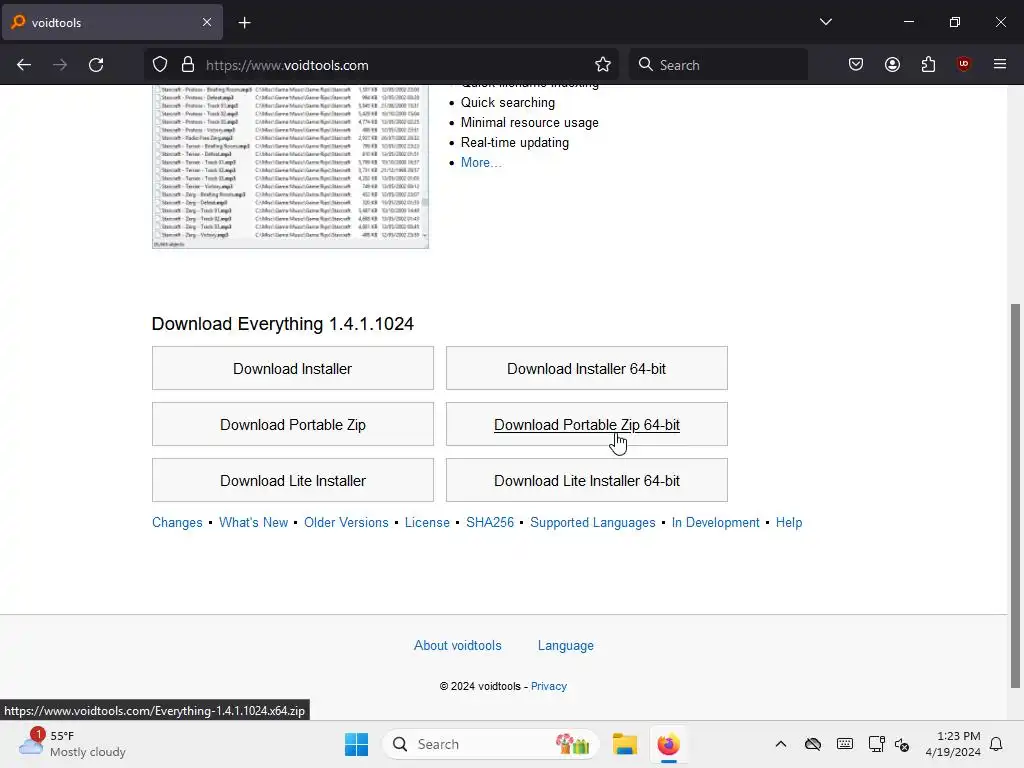Expand the list all tabs chevron
Viewport: 1024px width, 768px height.
click(825, 22)
